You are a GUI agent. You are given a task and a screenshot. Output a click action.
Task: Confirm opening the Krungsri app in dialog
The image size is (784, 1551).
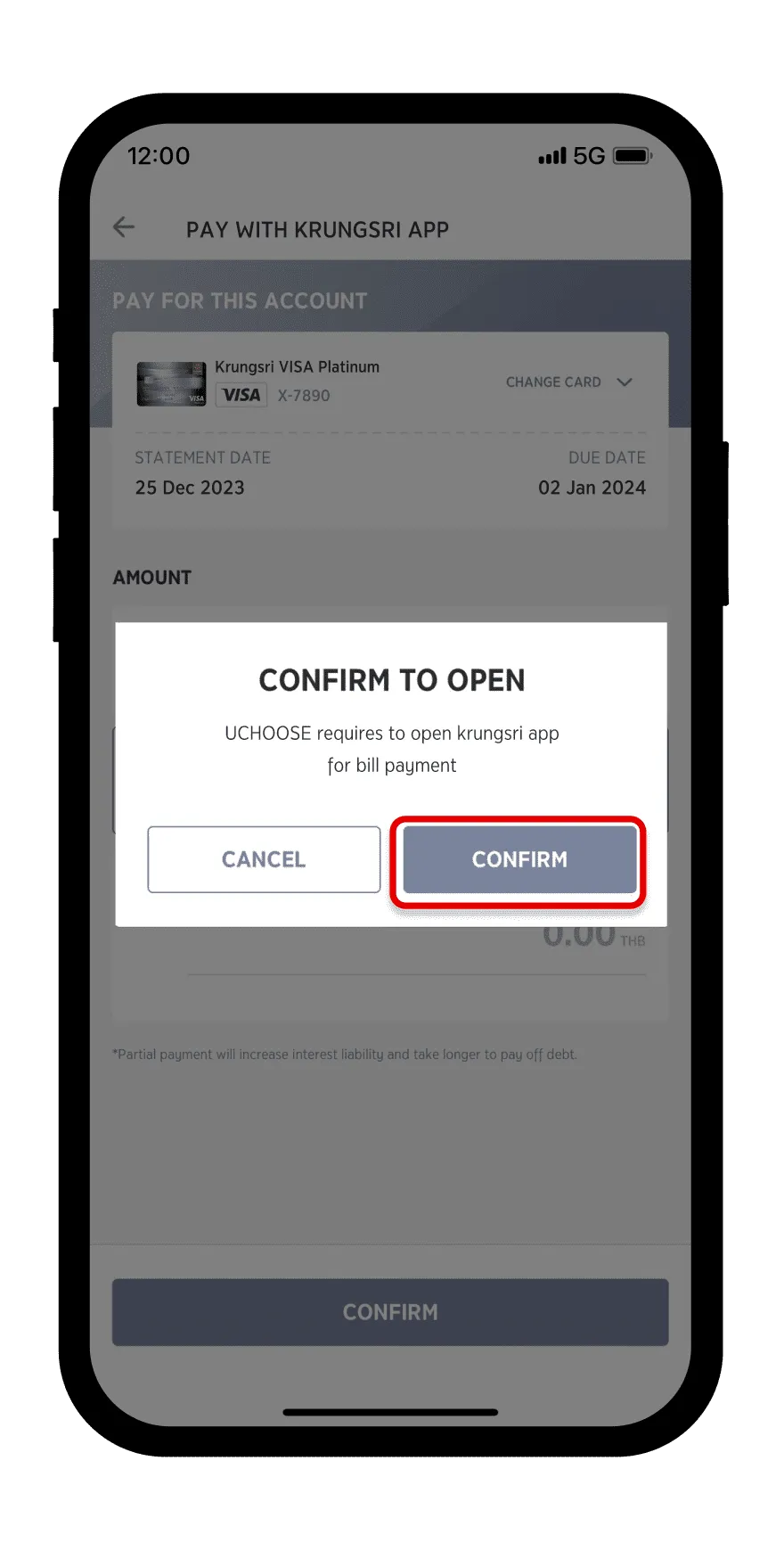click(x=519, y=859)
